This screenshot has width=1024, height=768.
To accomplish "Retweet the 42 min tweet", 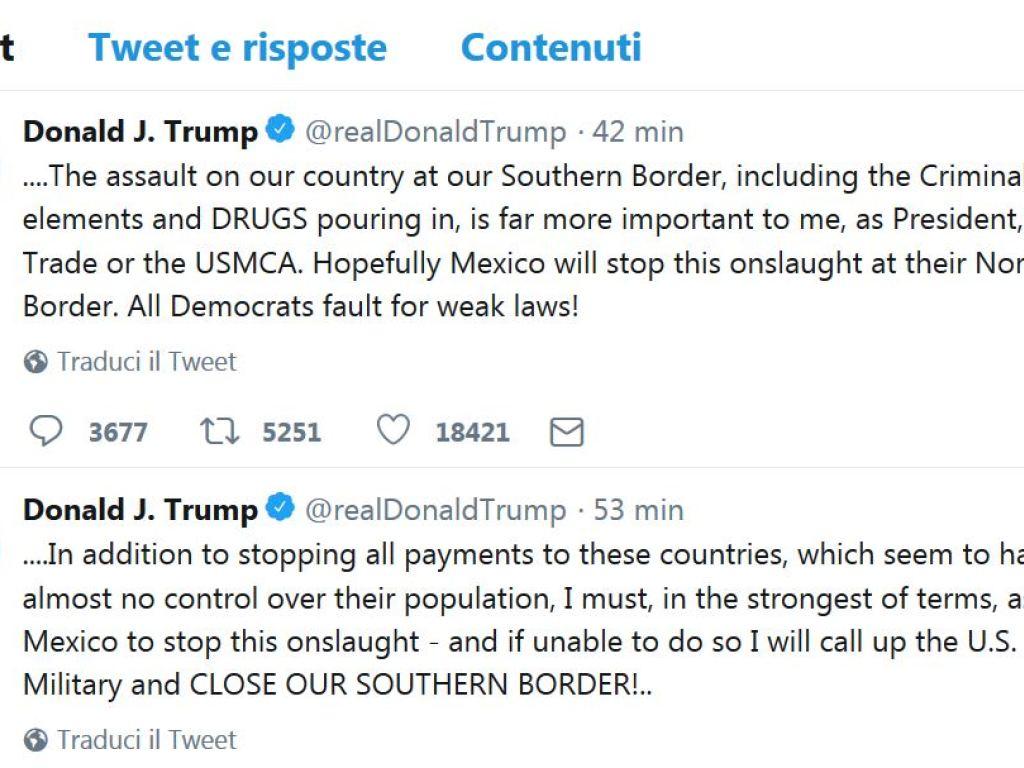I will (x=220, y=431).
